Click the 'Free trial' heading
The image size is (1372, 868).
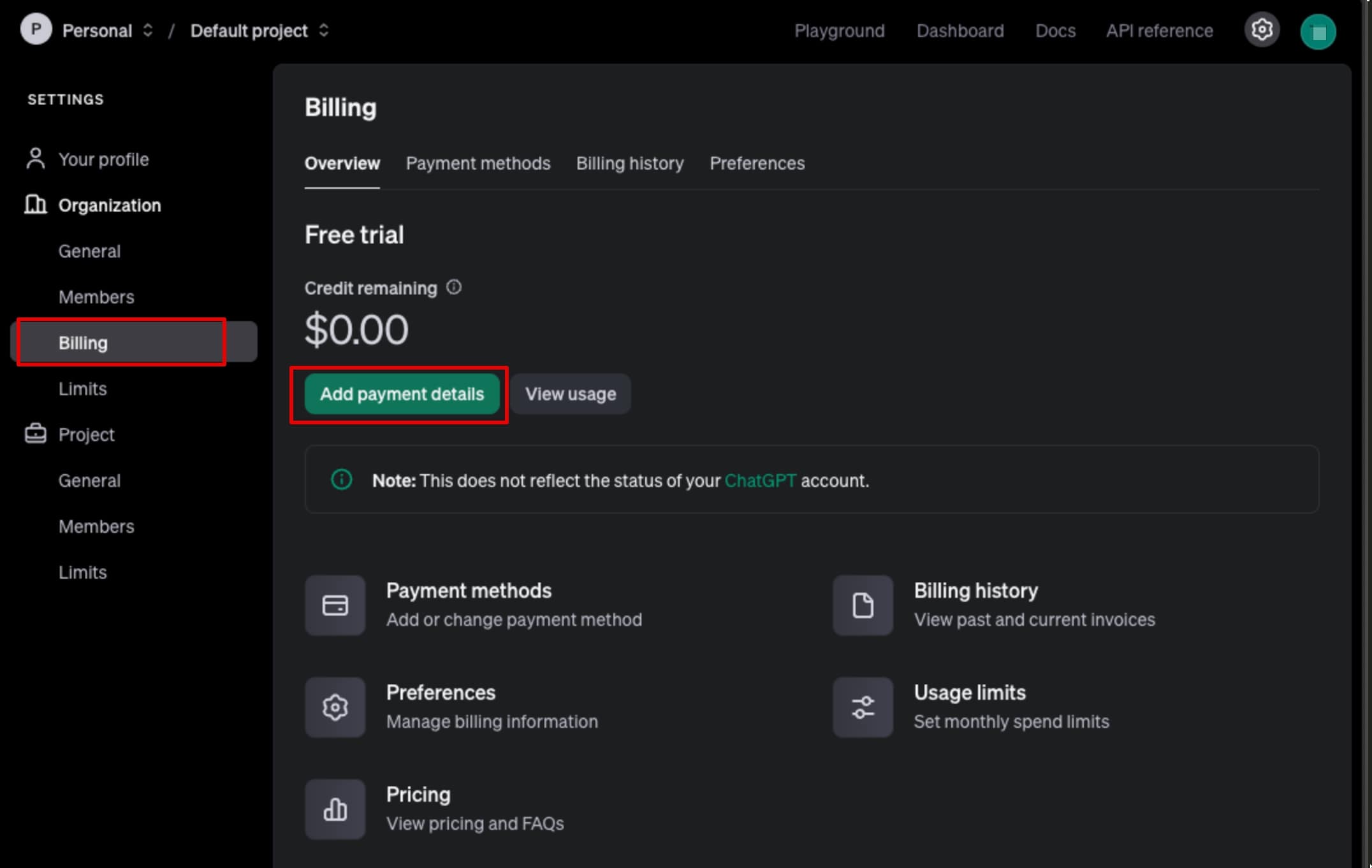(354, 235)
